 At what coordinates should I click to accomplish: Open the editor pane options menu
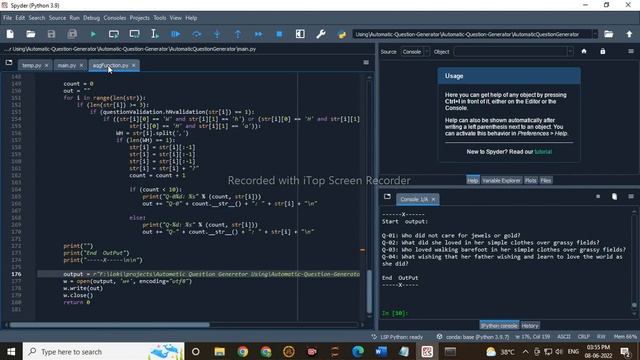(366, 62)
